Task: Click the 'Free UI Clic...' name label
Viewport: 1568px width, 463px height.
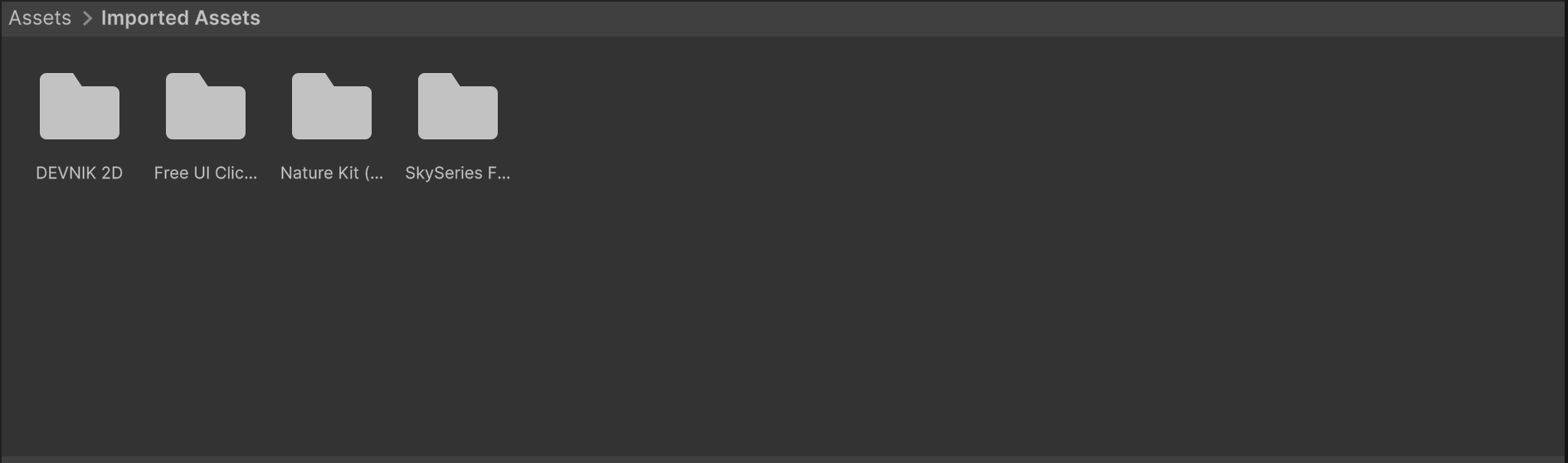Action: click(206, 173)
